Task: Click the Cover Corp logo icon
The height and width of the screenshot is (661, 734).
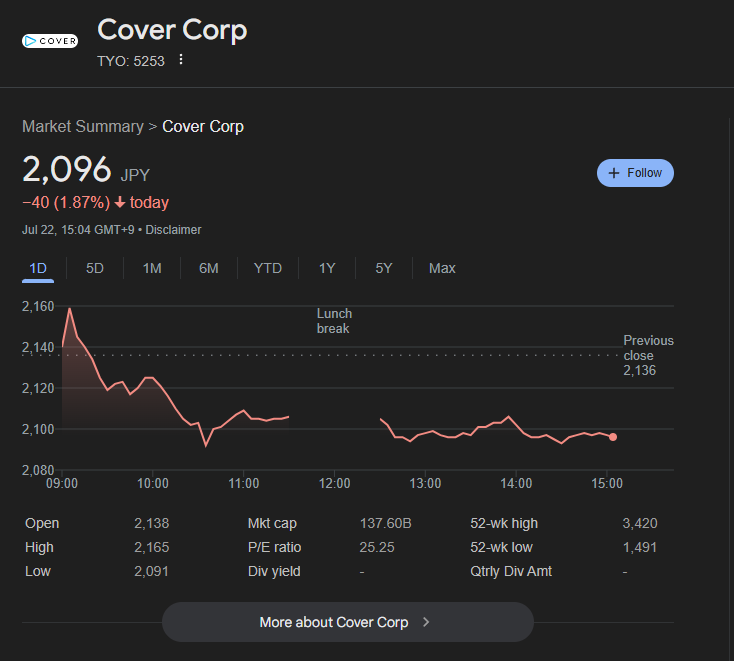Action: coord(50,41)
